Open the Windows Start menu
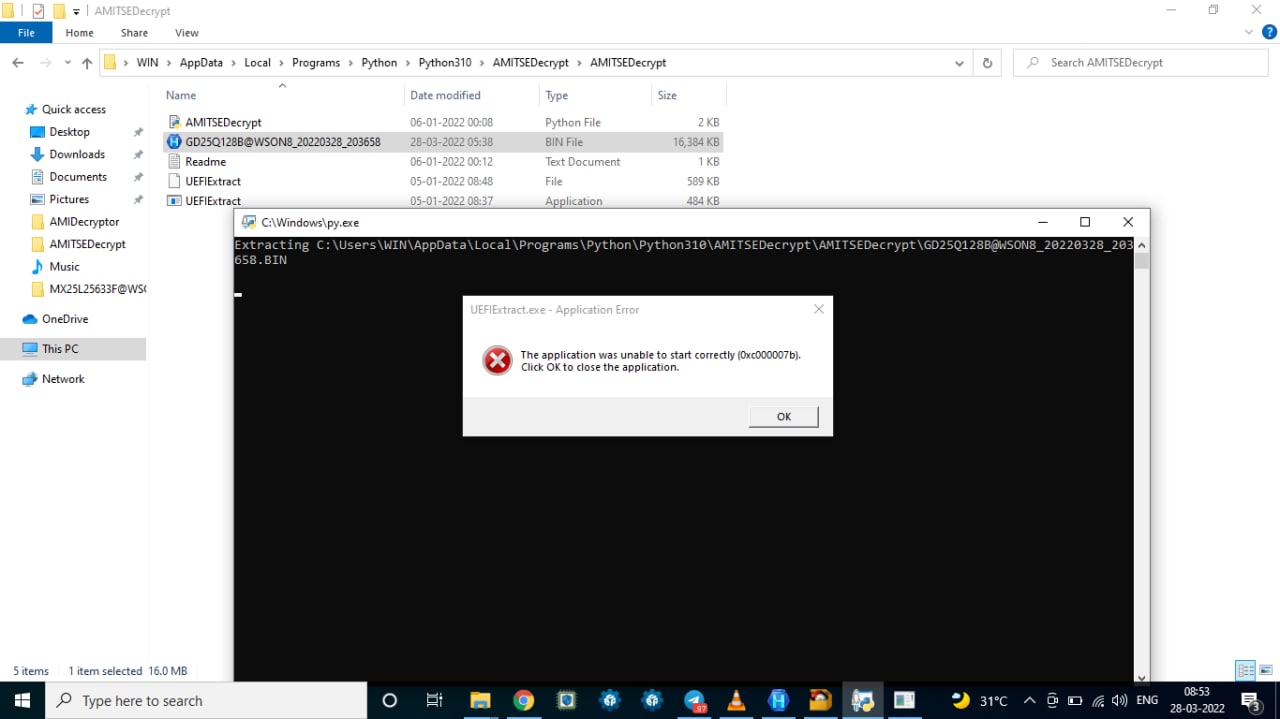 coord(22,700)
